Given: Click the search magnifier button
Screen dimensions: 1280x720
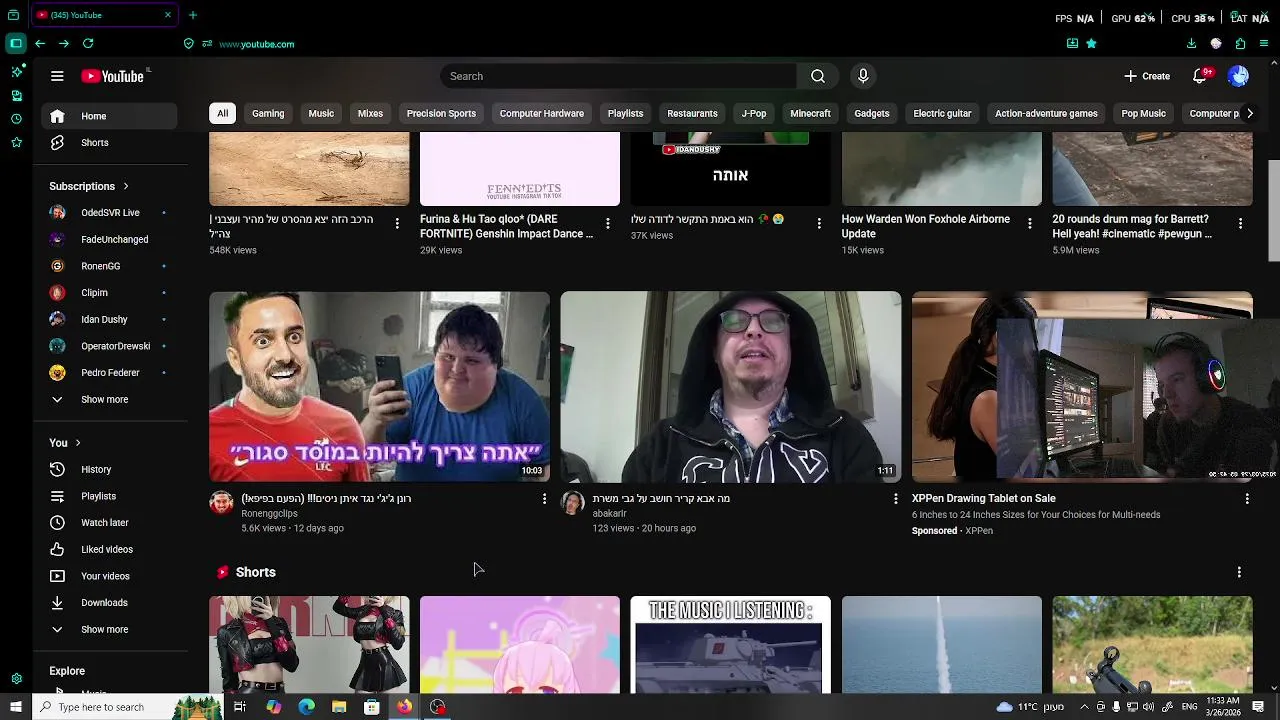Looking at the screenshot, I should coord(818,76).
